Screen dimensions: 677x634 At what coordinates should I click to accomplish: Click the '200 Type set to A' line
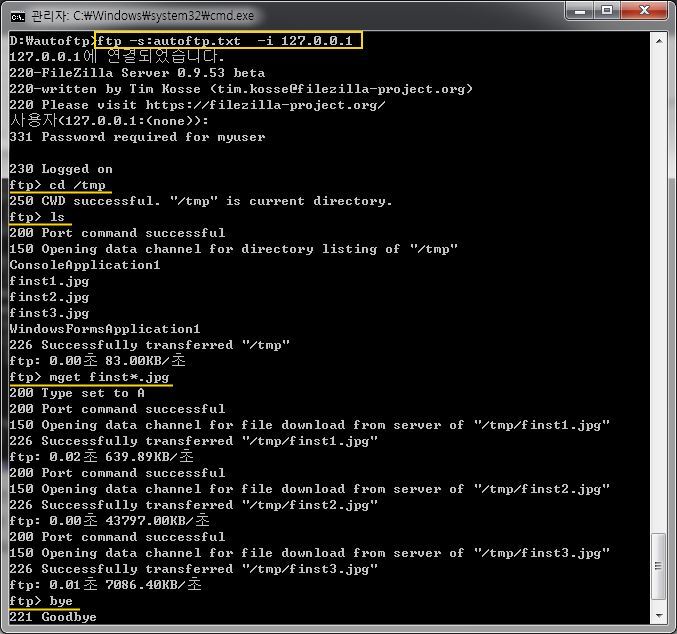point(77,393)
